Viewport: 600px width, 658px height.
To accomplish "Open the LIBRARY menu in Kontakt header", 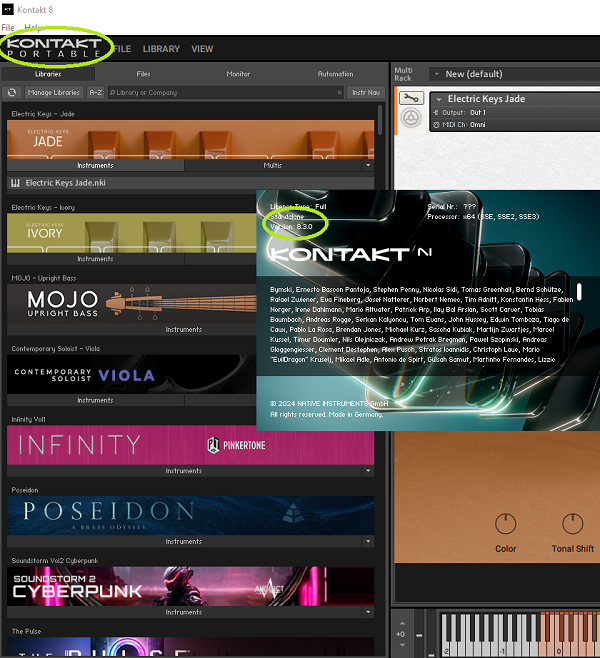I will pyautogui.click(x=161, y=49).
